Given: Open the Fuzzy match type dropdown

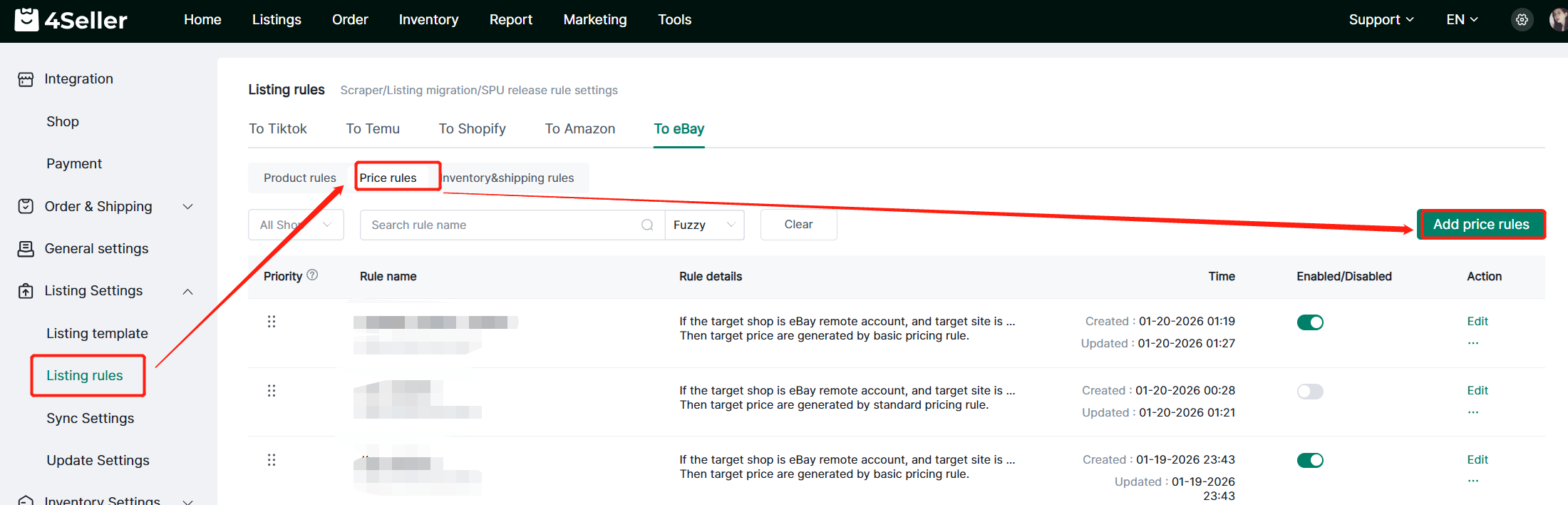Looking at the screenshot, I should click(x=704, y=225).
